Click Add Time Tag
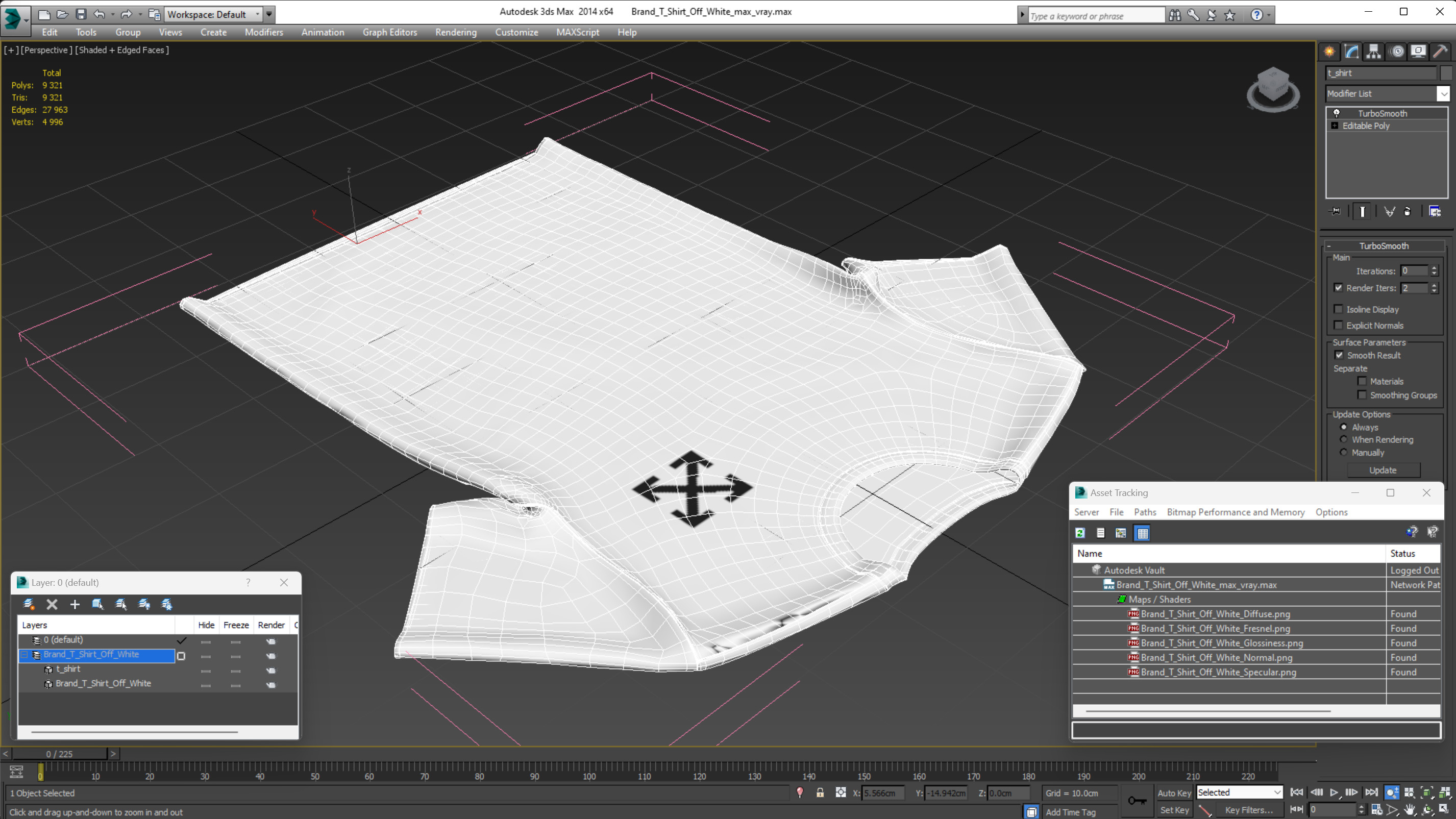The height and width of the screenshot is (819, 1456). (1071, 812)
